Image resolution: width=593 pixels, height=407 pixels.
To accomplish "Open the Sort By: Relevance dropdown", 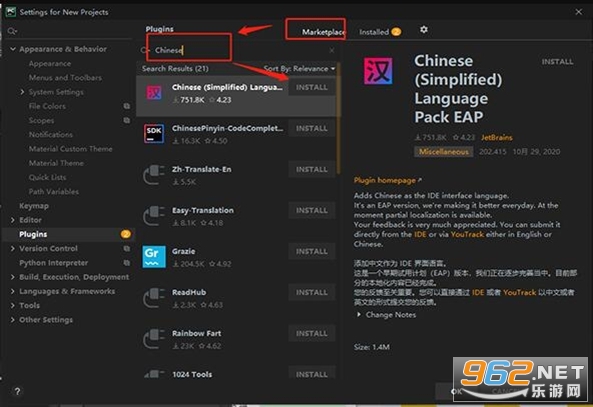I will click(x=299, y=68).
